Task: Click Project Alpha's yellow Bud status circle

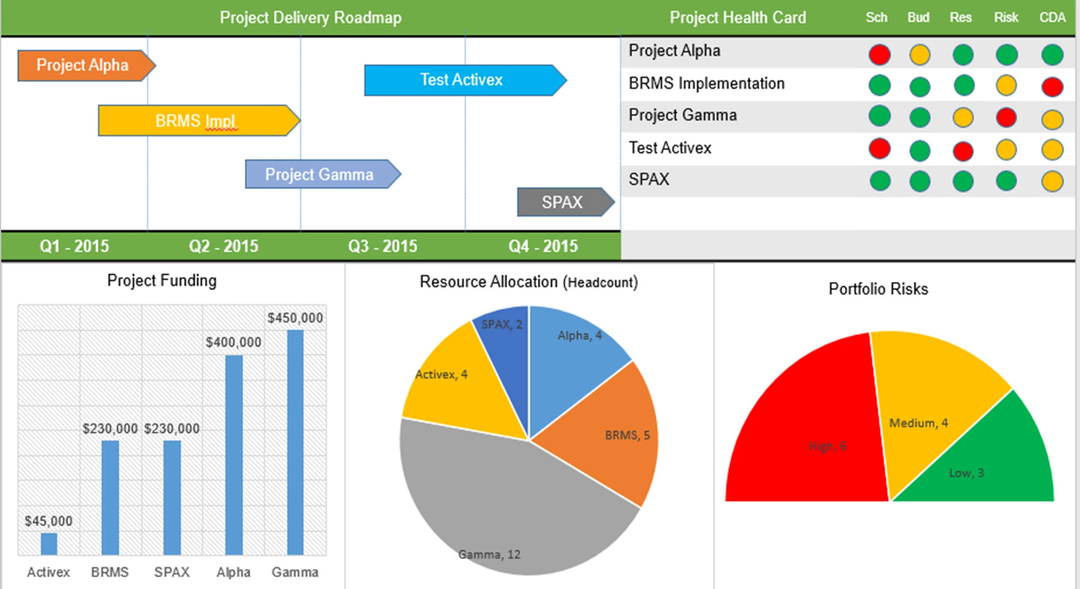Action: pos(920,54)
